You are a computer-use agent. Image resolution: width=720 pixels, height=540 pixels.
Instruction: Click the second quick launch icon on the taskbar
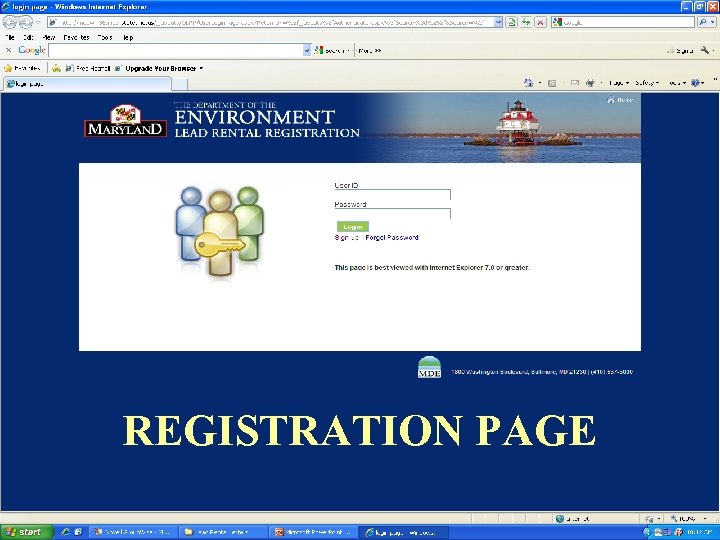coord(78,532)
